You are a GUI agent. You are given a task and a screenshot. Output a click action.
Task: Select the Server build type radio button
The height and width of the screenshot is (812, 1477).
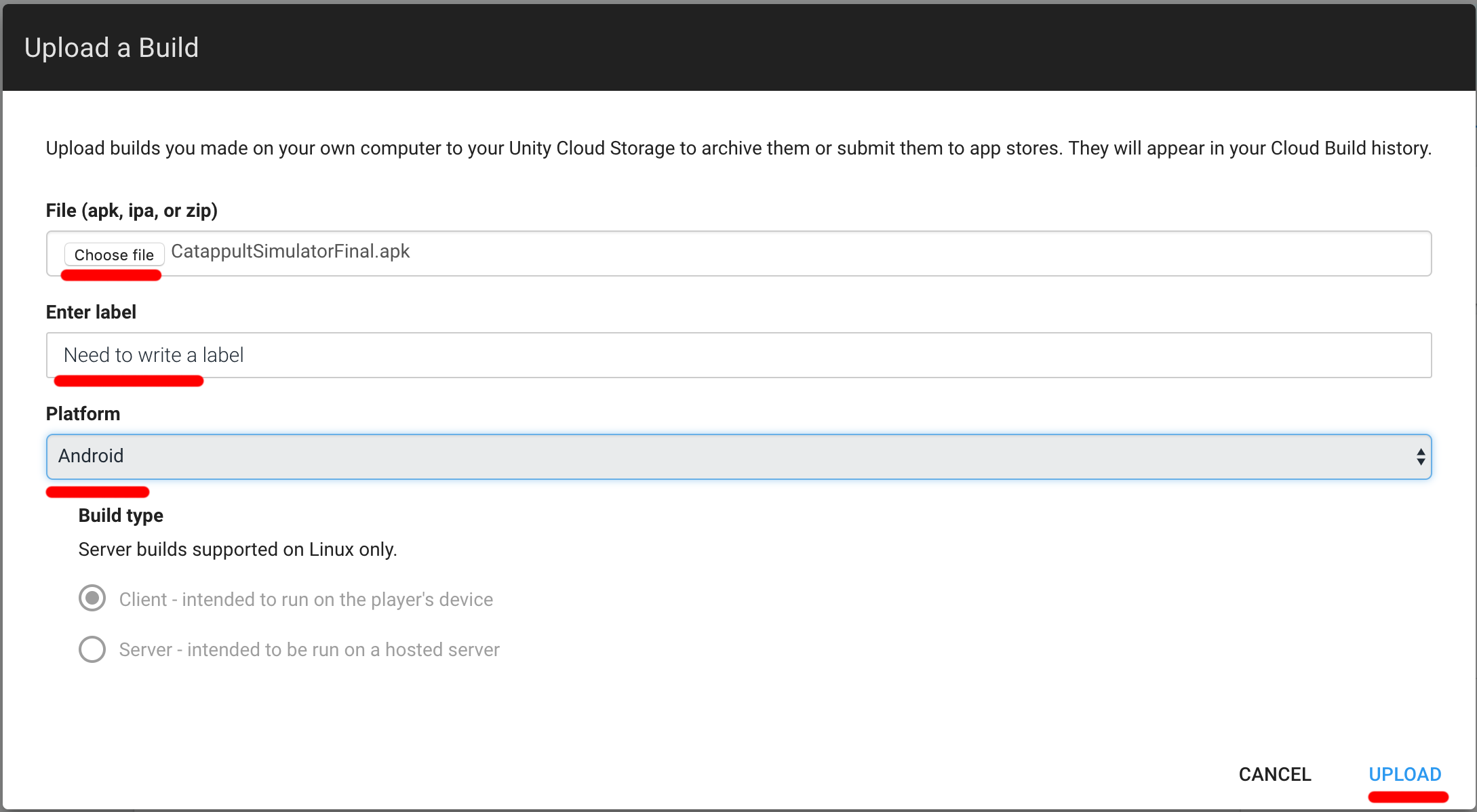[92, 649]
